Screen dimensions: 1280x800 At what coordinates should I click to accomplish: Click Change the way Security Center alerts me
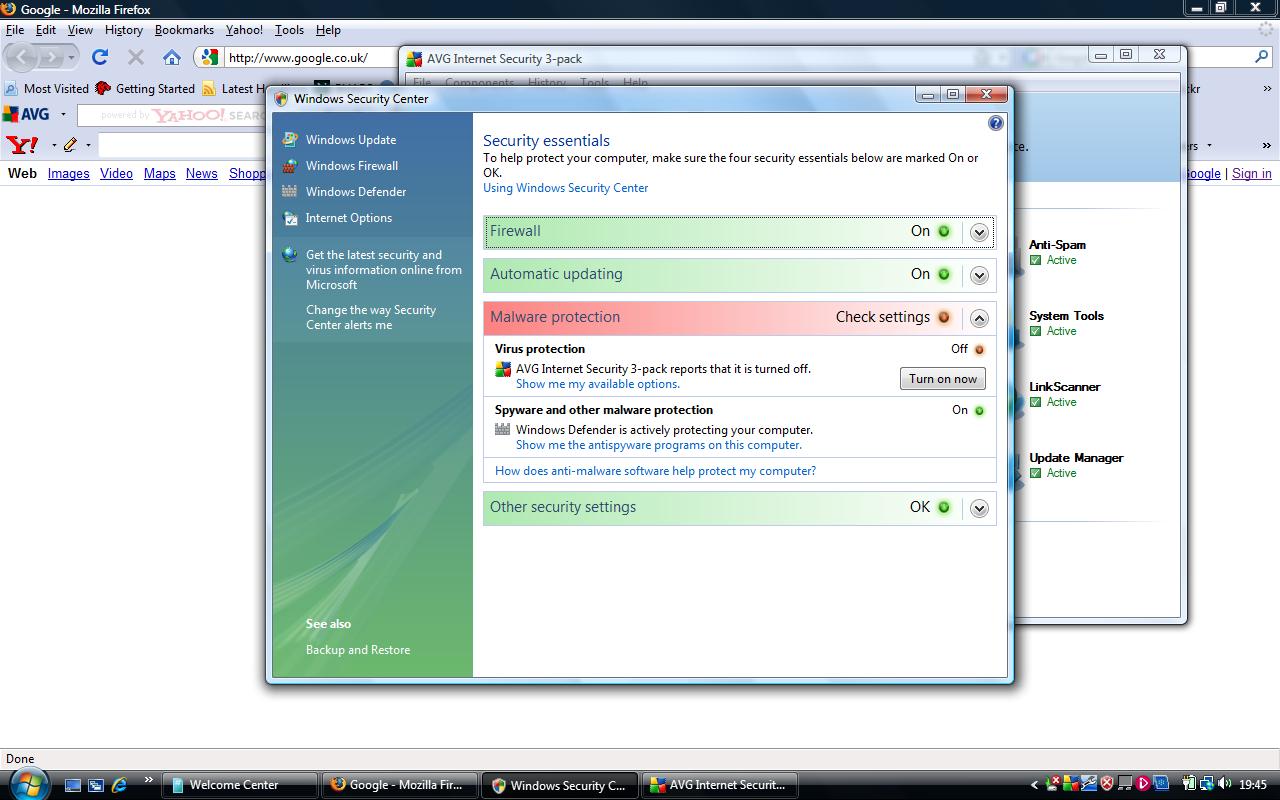click(x=371, y=317)
